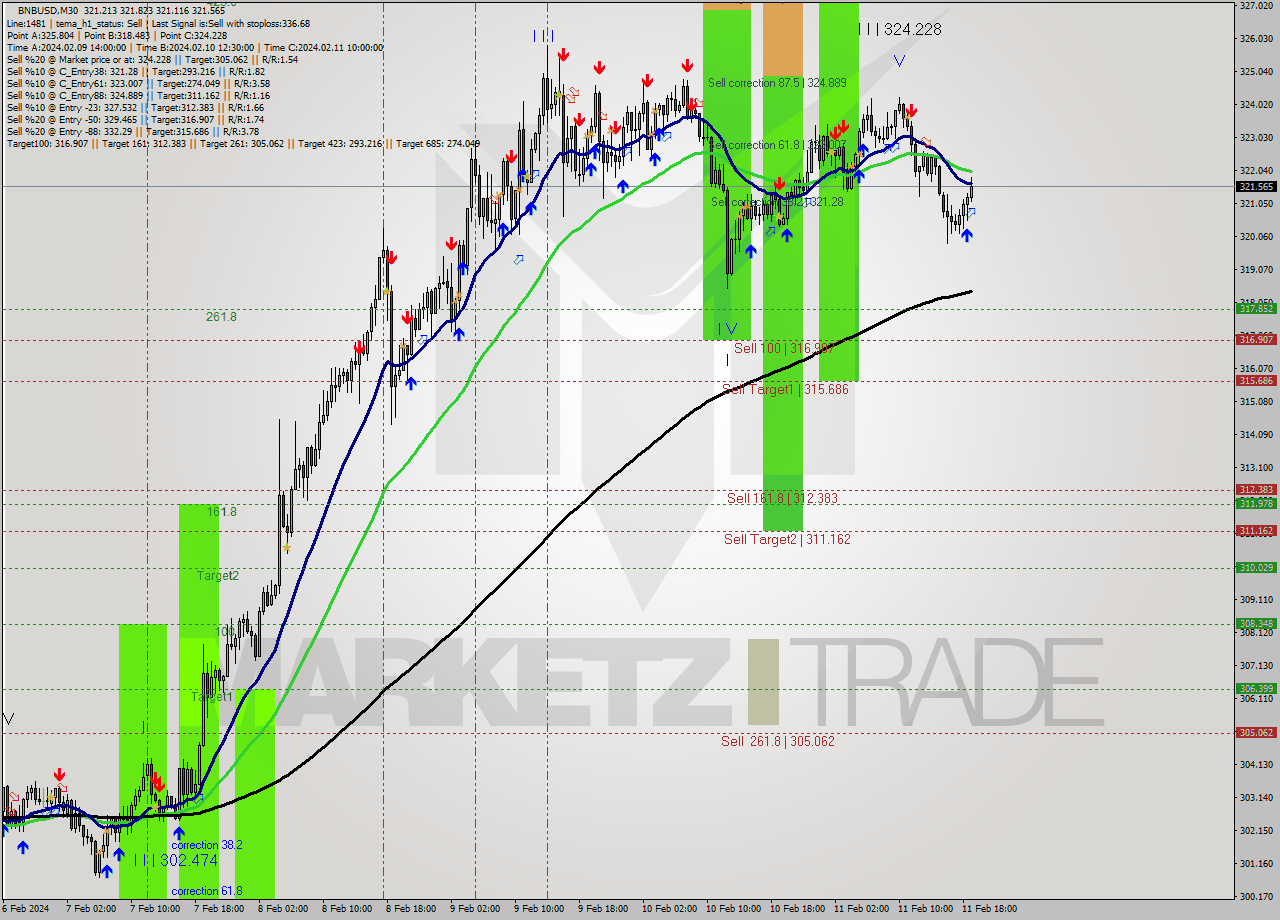Click the '6 Feb 2024' date axis label

(x=23, y=909)
